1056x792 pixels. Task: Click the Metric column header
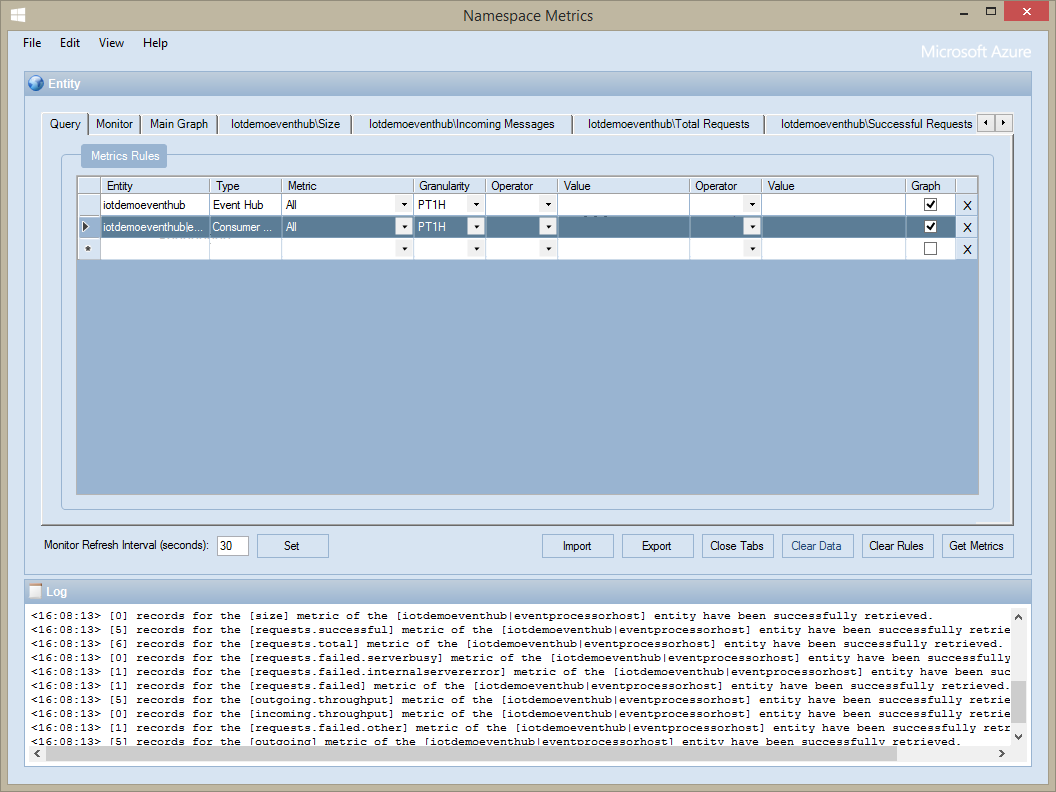[348, 186]
